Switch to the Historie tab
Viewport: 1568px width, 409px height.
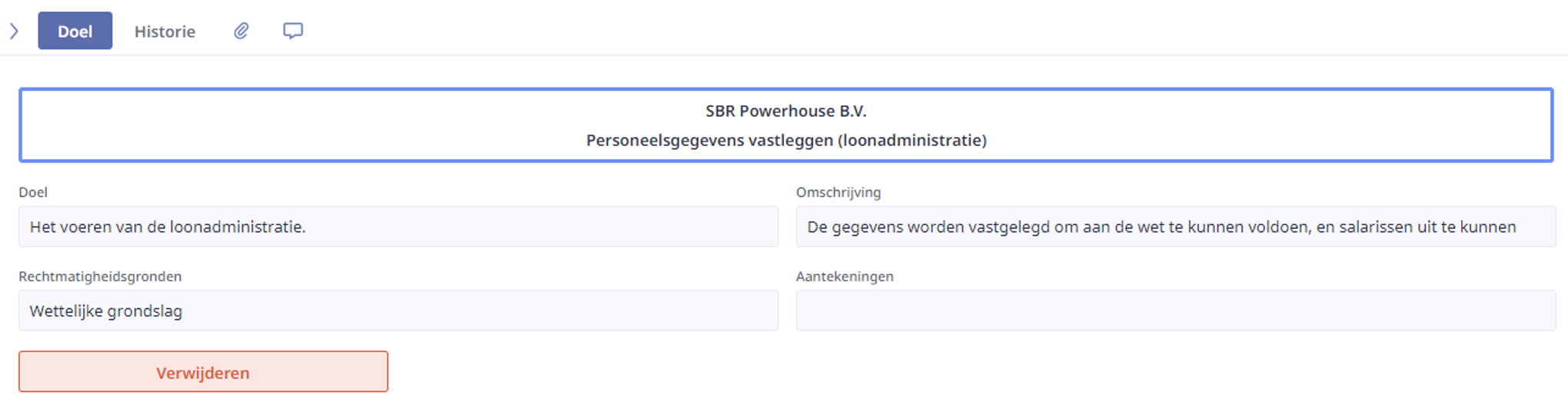click(x=164, y=32)
